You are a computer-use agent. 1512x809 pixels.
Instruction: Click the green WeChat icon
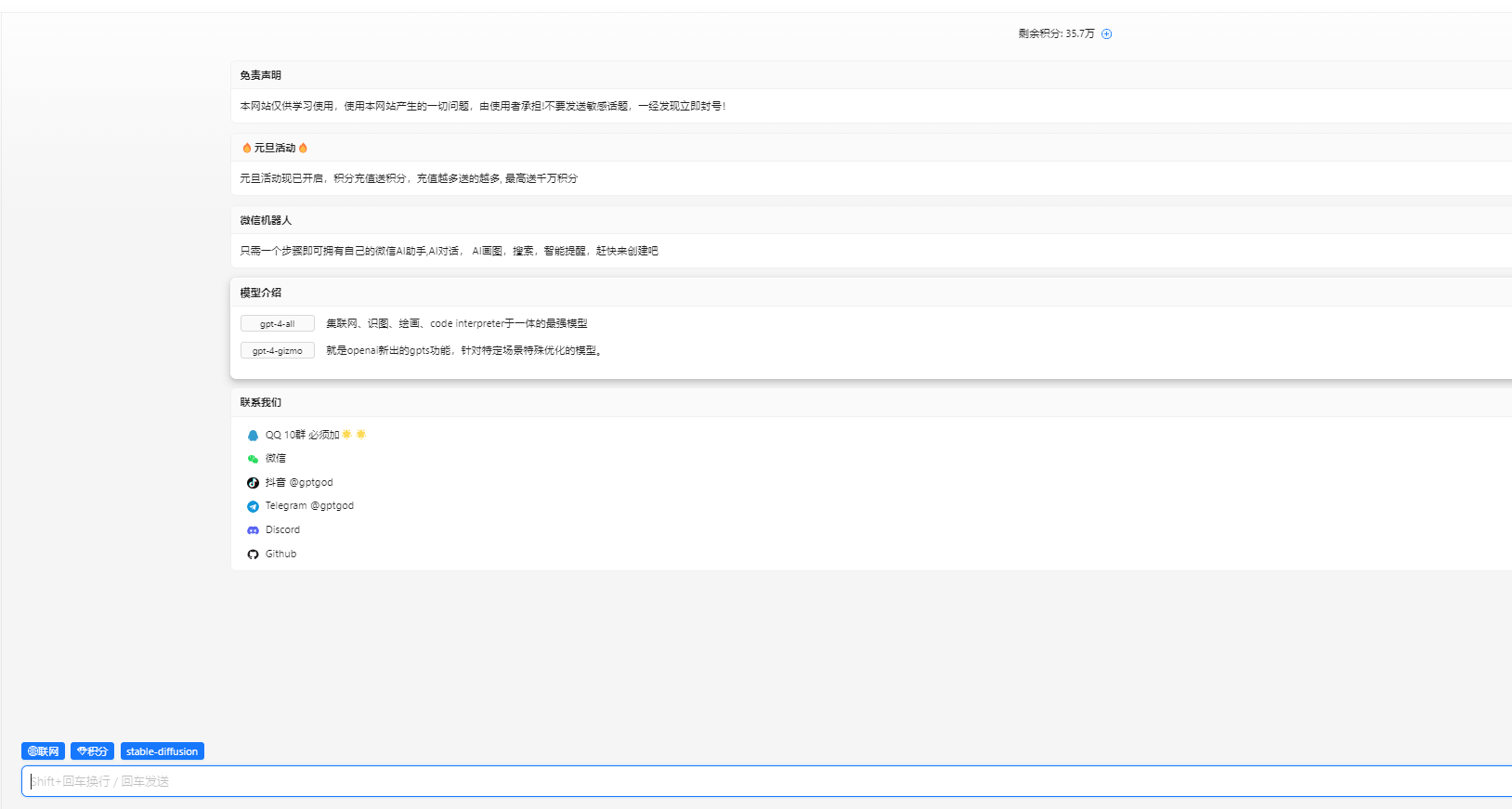(253, 459)
